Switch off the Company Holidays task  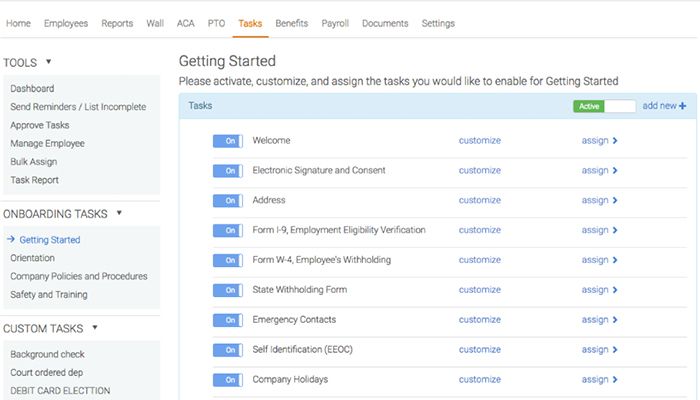pyautogui.click(x=227, y=381)
